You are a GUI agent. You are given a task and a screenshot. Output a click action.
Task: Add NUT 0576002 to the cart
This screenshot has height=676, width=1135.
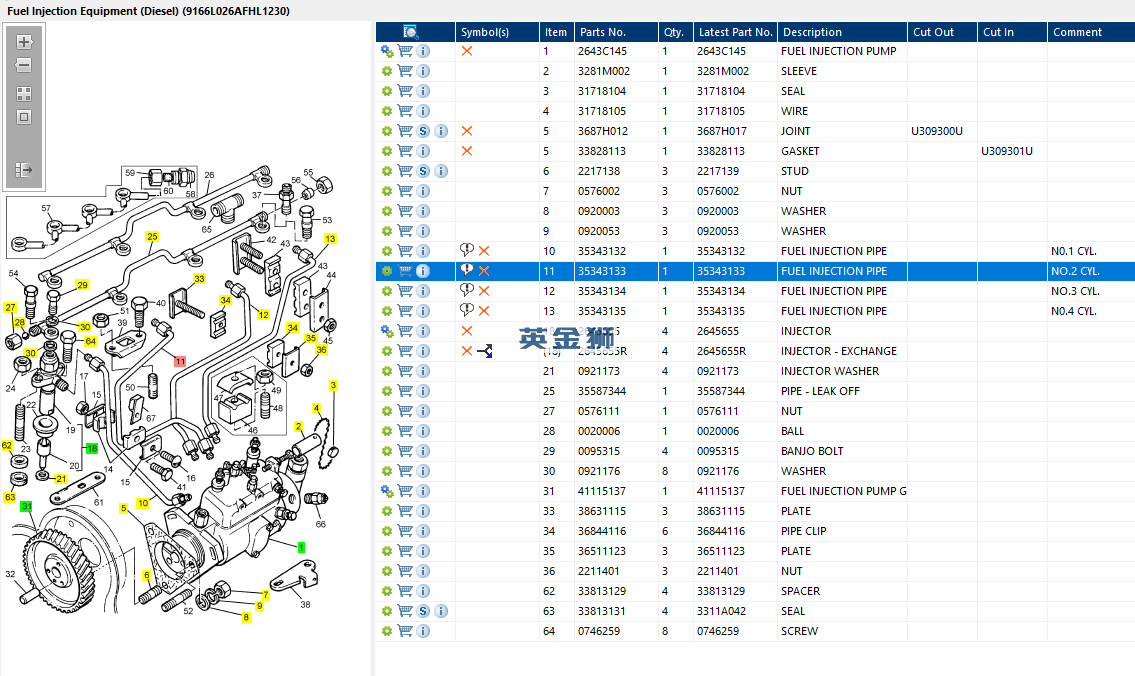pyautogui.click(x=405, y=191)
